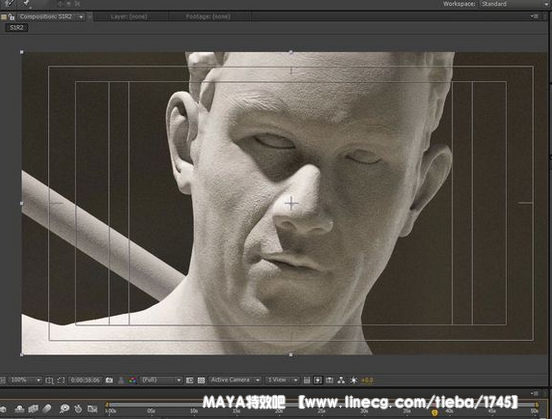Toggle frame blending in the timeline switches

[33, 409]
